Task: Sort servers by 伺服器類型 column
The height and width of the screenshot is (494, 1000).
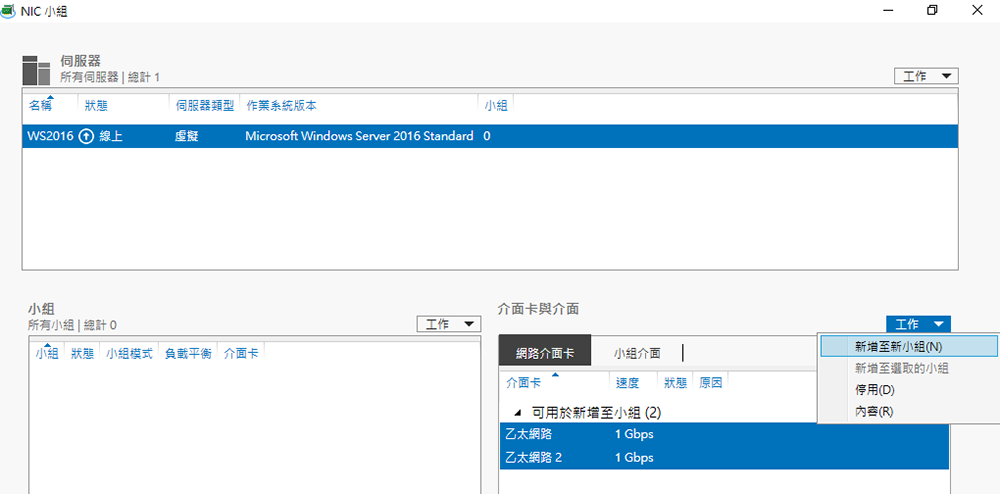Action: (x=205, y=106)
